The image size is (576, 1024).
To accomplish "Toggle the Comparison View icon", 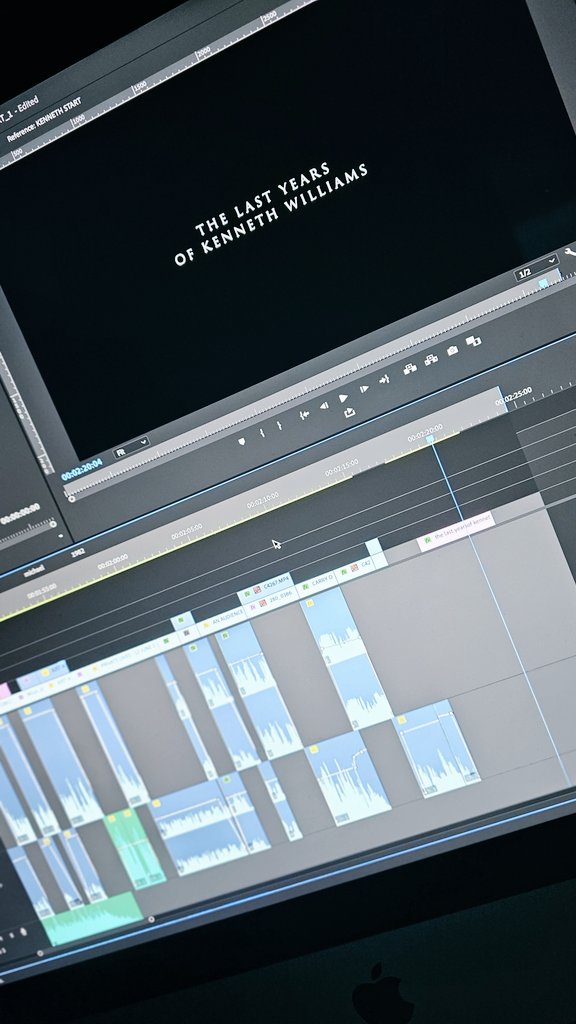I will pyautogui.click(x=473, y=341).
